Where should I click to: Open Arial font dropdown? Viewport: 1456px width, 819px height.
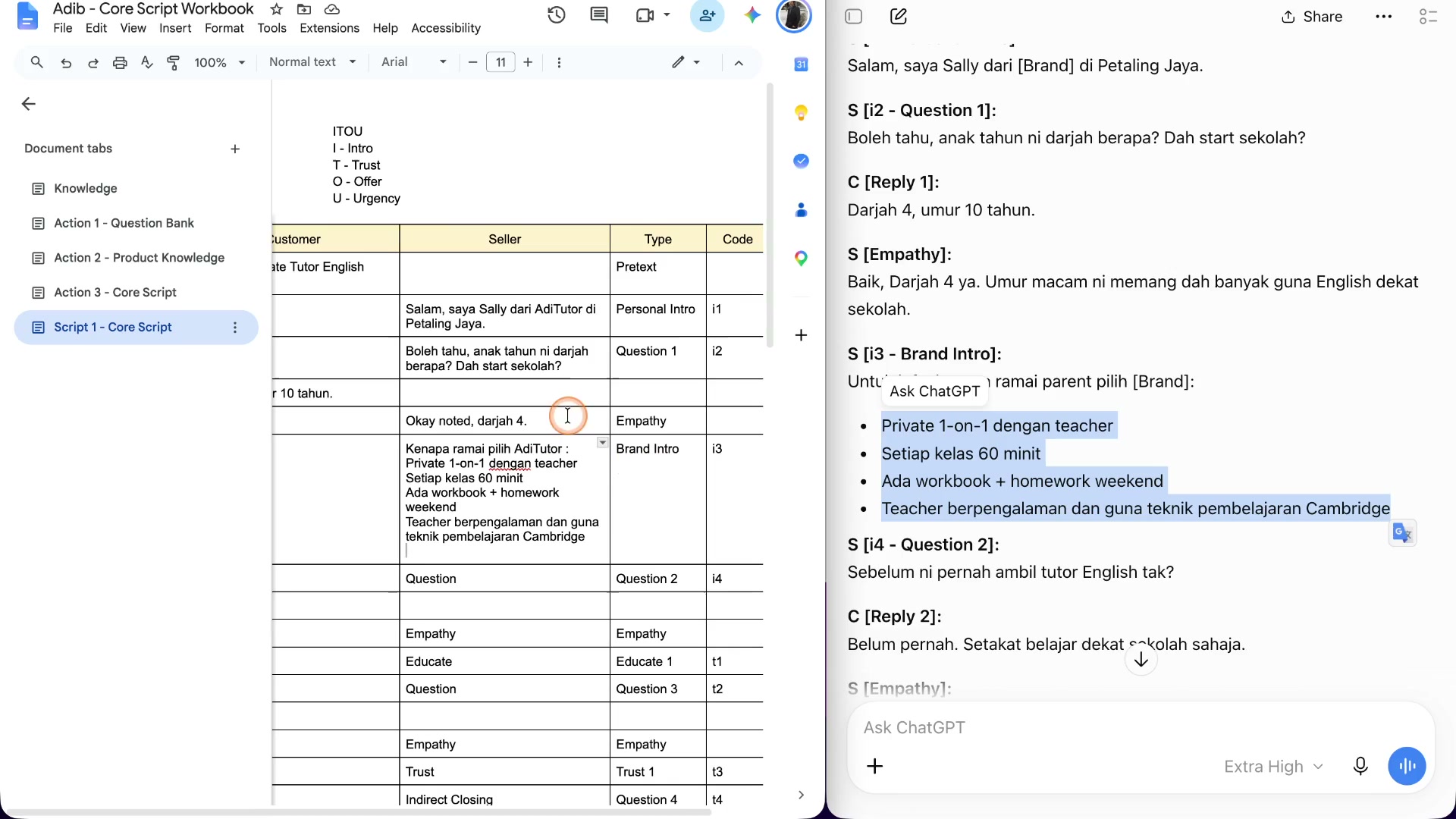coord(414,62)
